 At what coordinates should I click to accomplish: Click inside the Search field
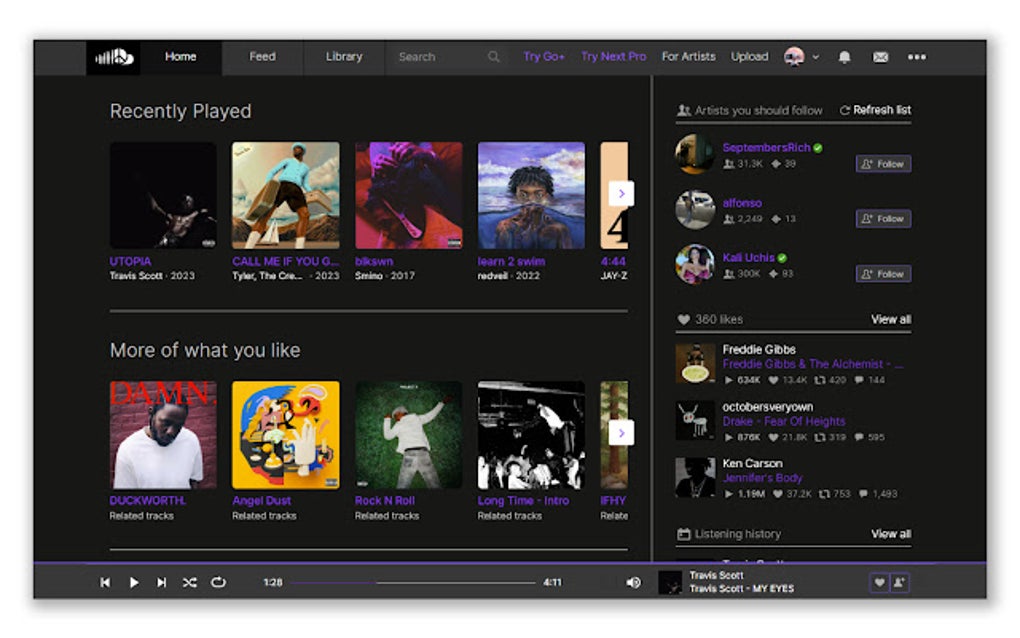[440, 57]
